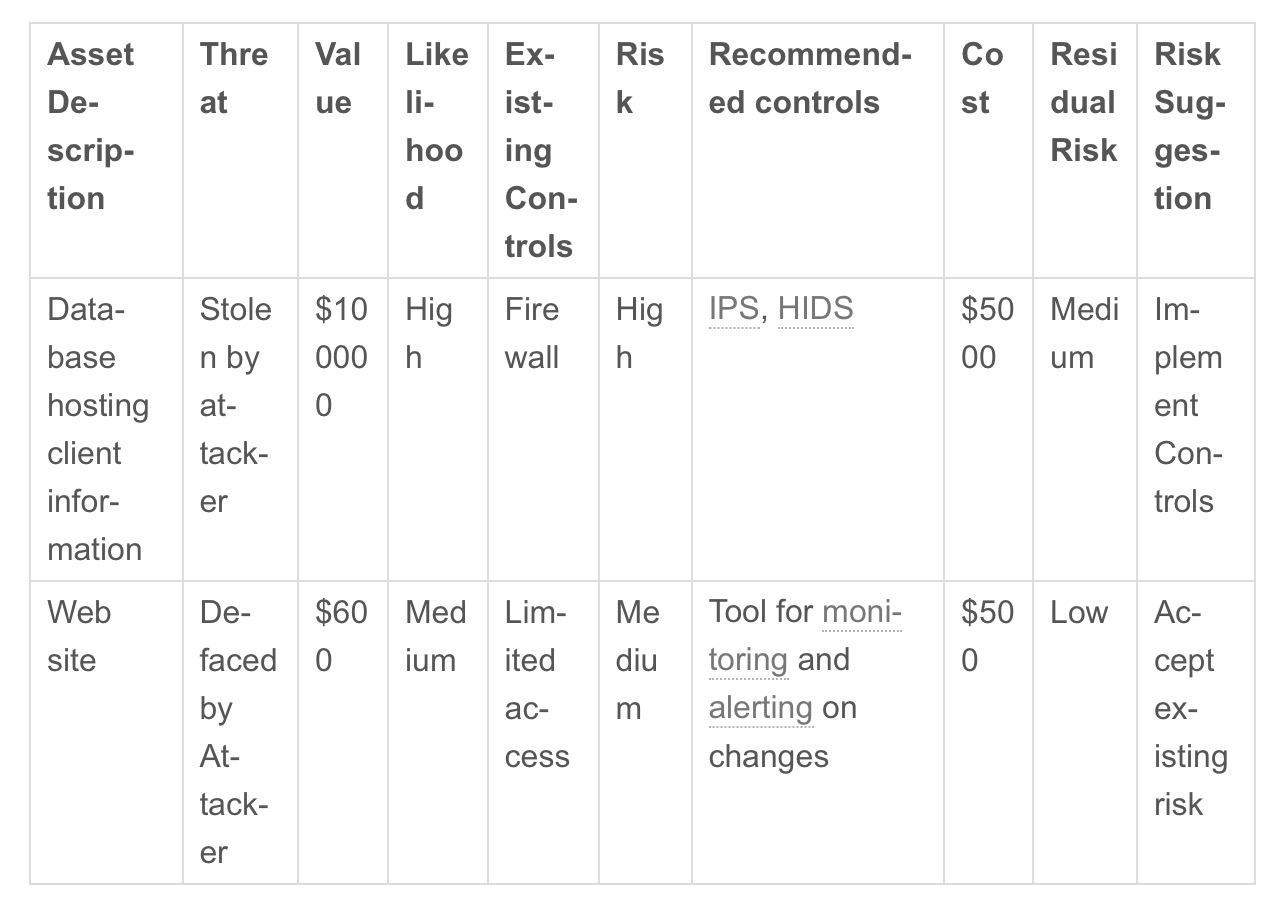Viewport: 1282px width, 911px height.
Task: Click the Web site asset cell
Action: click(79, 636)
